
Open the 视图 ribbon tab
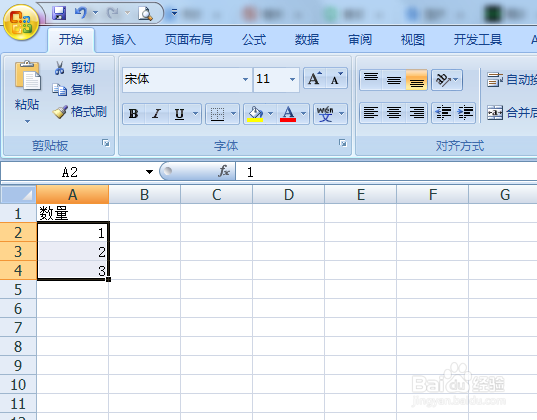413,40
